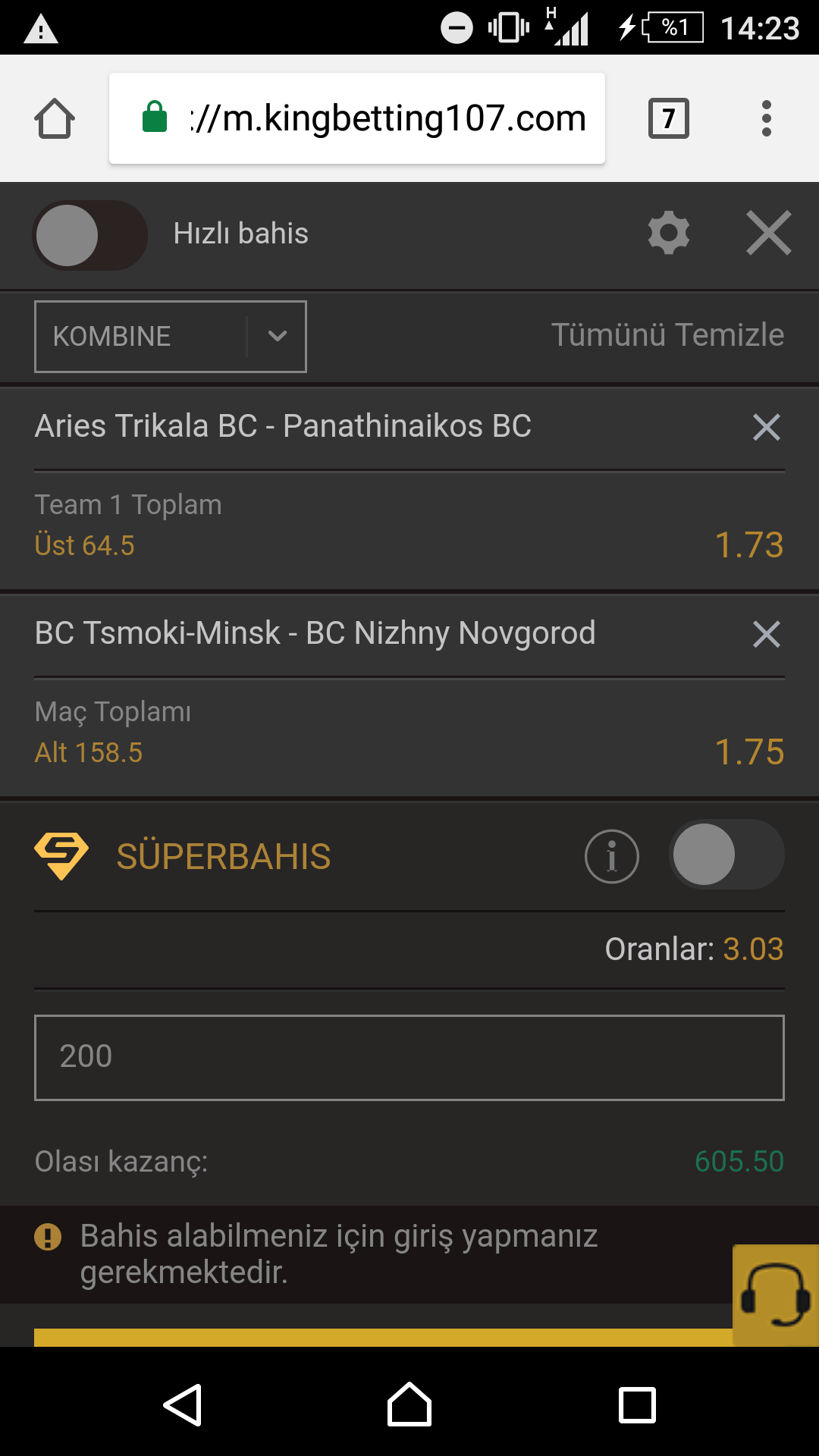Open bet slip settings gear icon
The height and width of the screenshot is (1456, 819).
(x=669, y=233)
